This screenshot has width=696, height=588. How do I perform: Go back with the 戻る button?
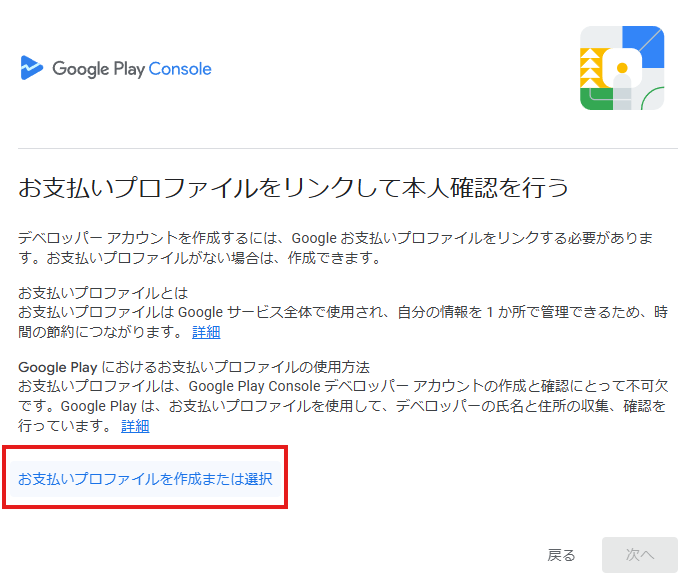click(561, 555)
